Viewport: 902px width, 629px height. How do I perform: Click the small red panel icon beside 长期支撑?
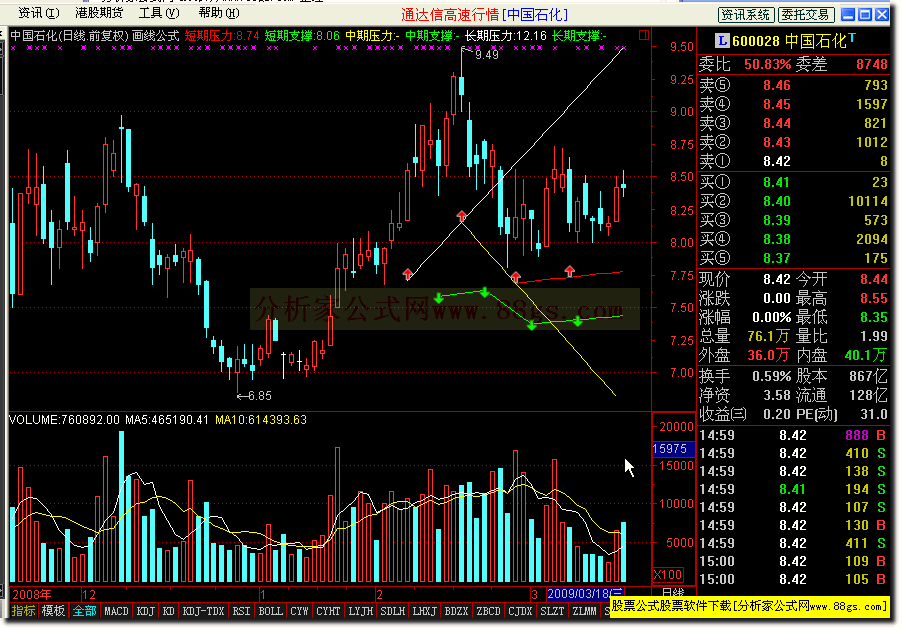(644, 35)
